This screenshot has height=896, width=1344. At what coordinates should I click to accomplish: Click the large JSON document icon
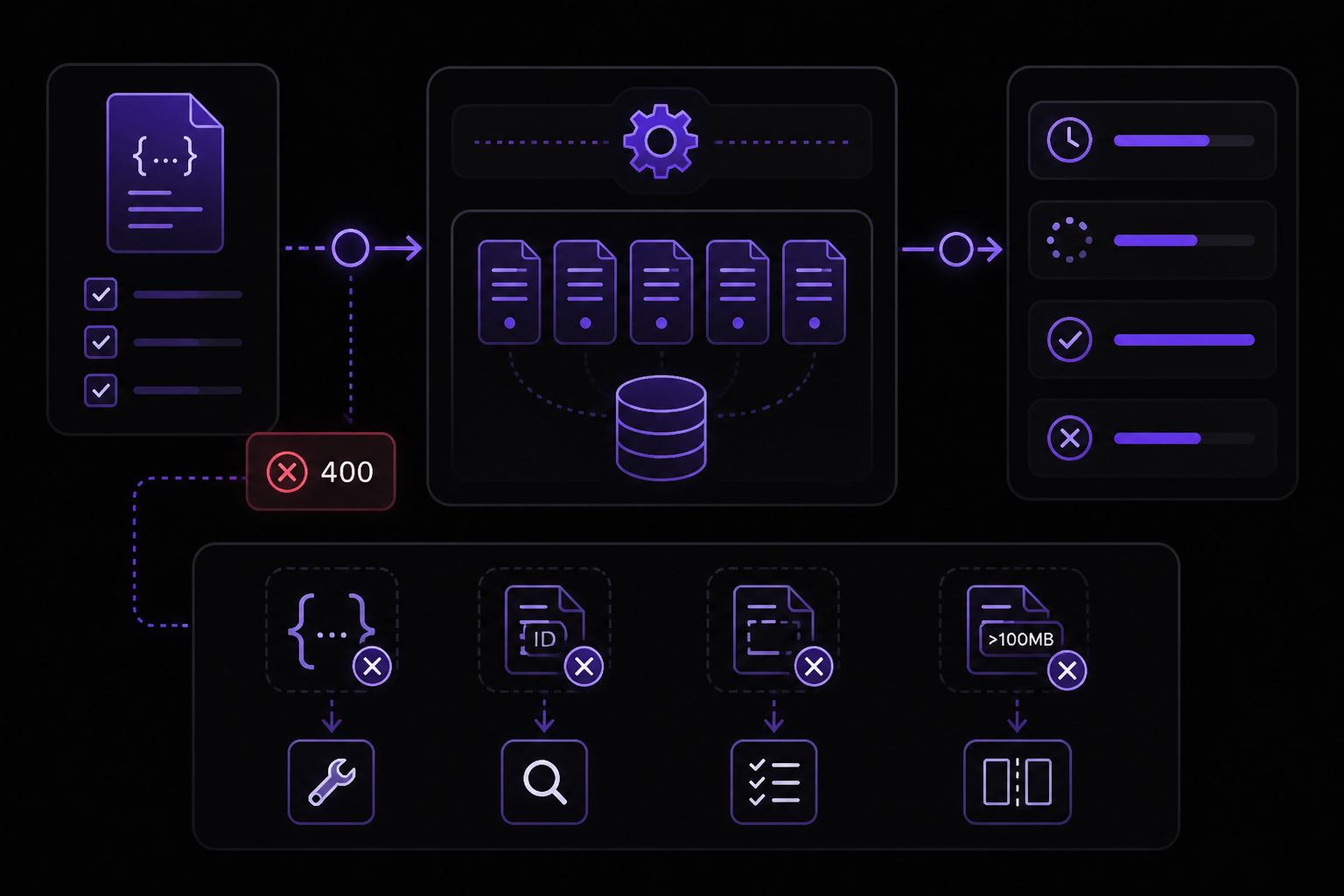click(x=164, y=172)
